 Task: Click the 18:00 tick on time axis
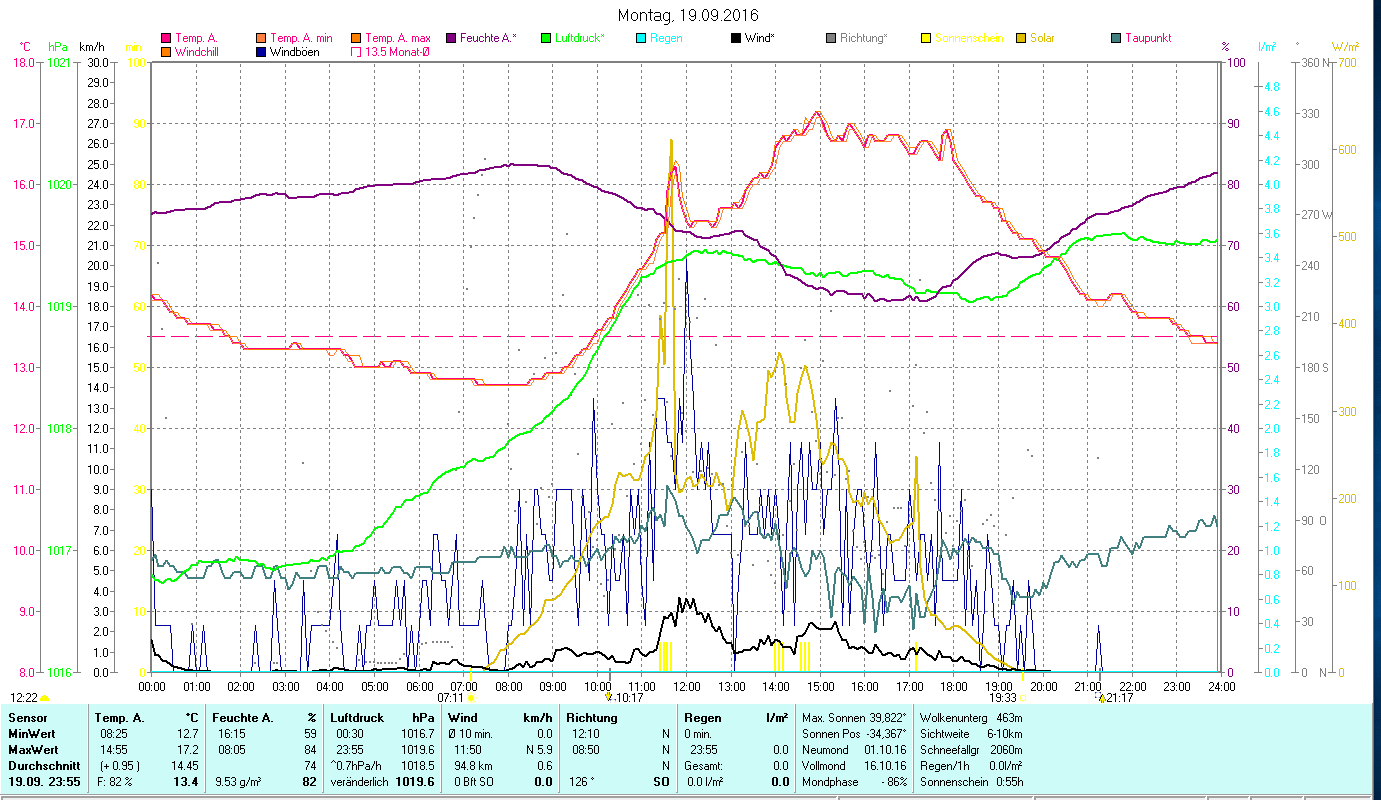(x=953, y=686)
